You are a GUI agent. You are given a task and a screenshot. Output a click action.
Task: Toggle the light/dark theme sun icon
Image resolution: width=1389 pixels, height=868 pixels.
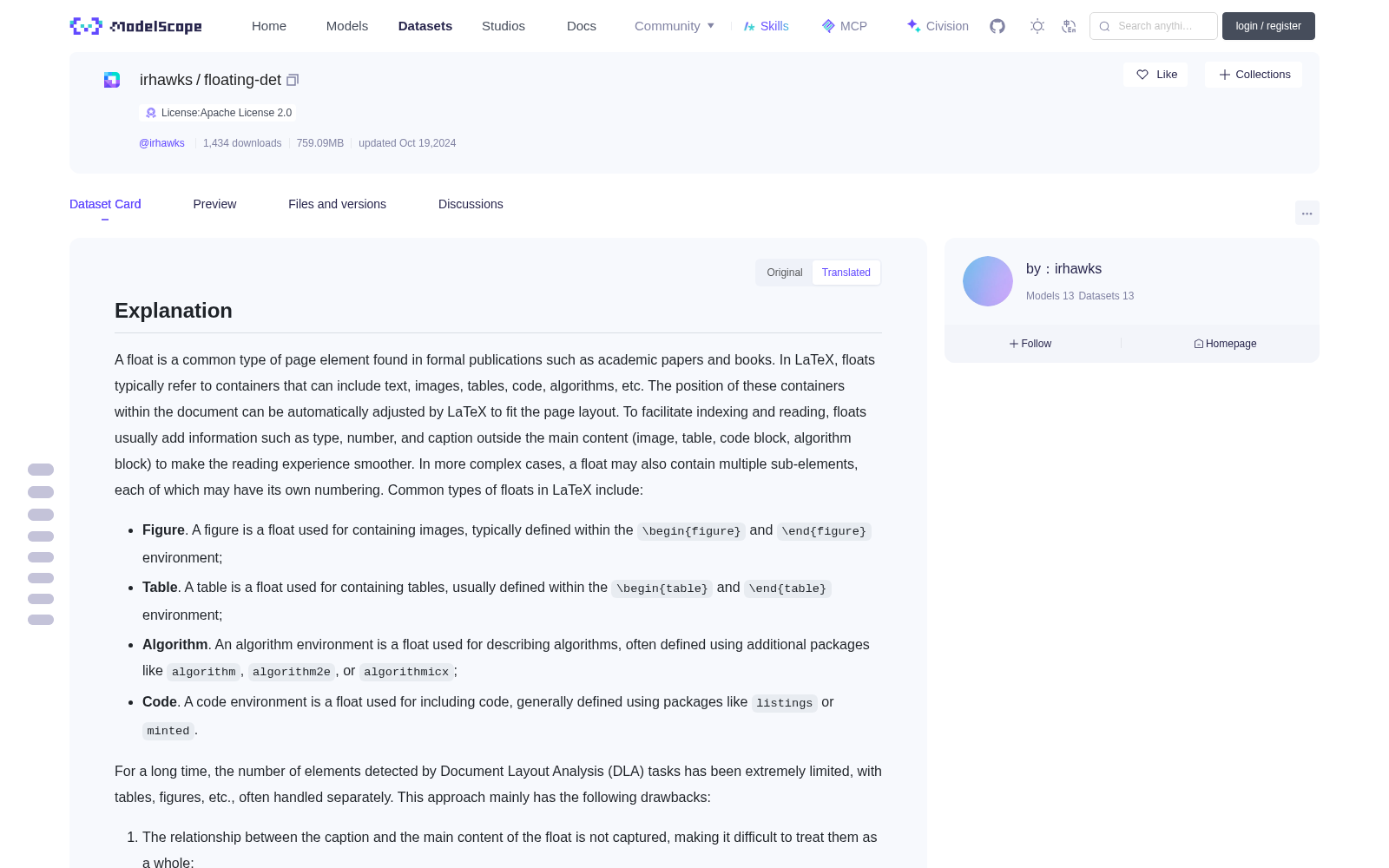click(1037, 26)
